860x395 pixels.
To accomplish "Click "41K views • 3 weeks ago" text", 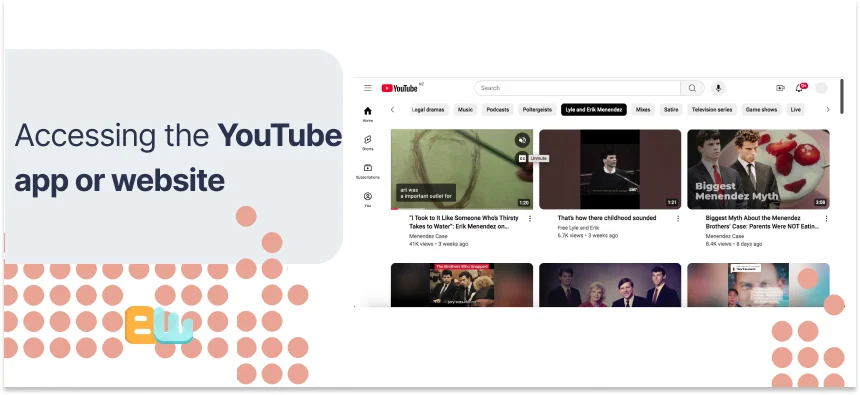I will 439,244.
